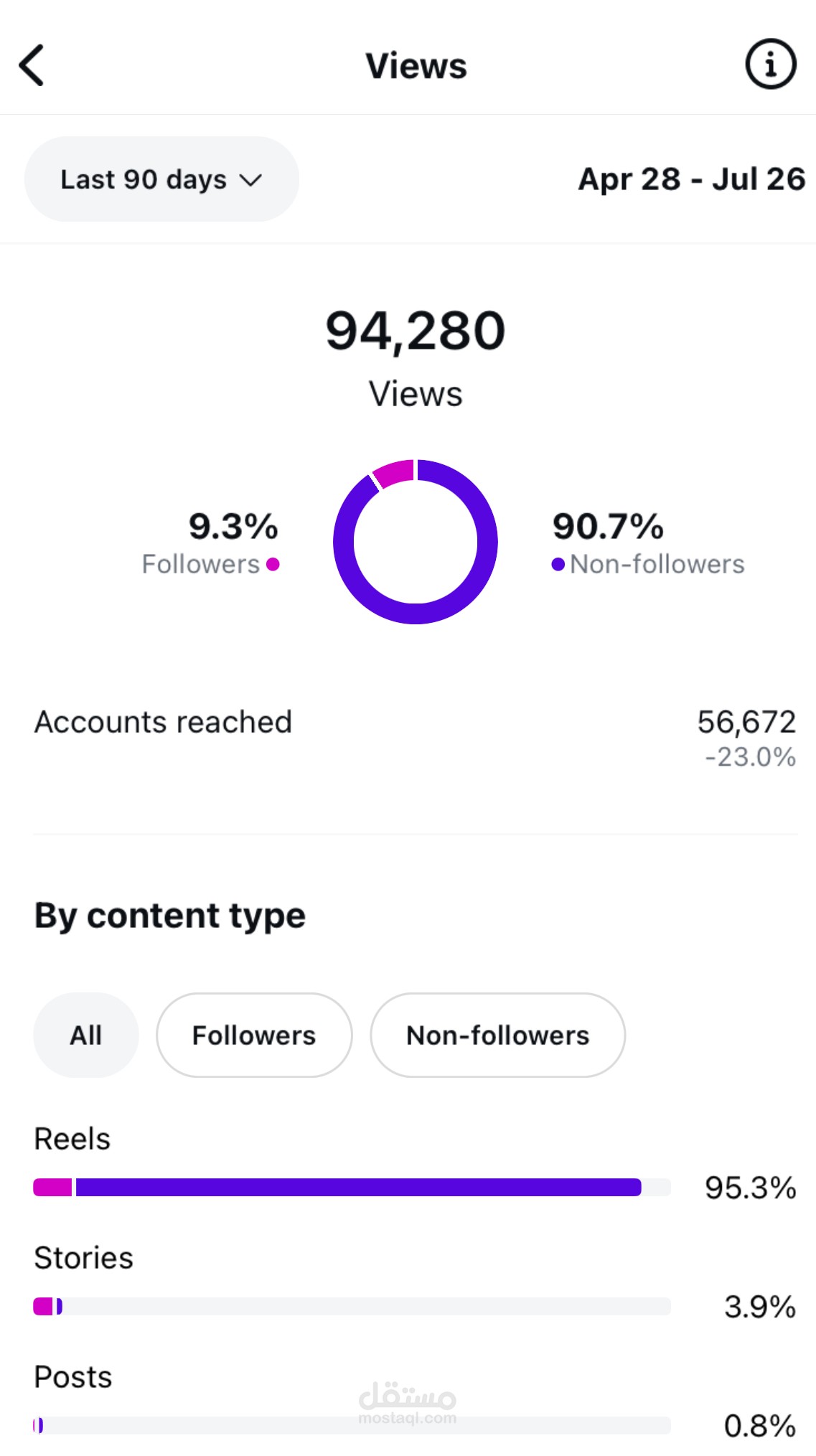Tap the Posts progress bar
Screen dimensions: 816x1456
point(352,1425)
